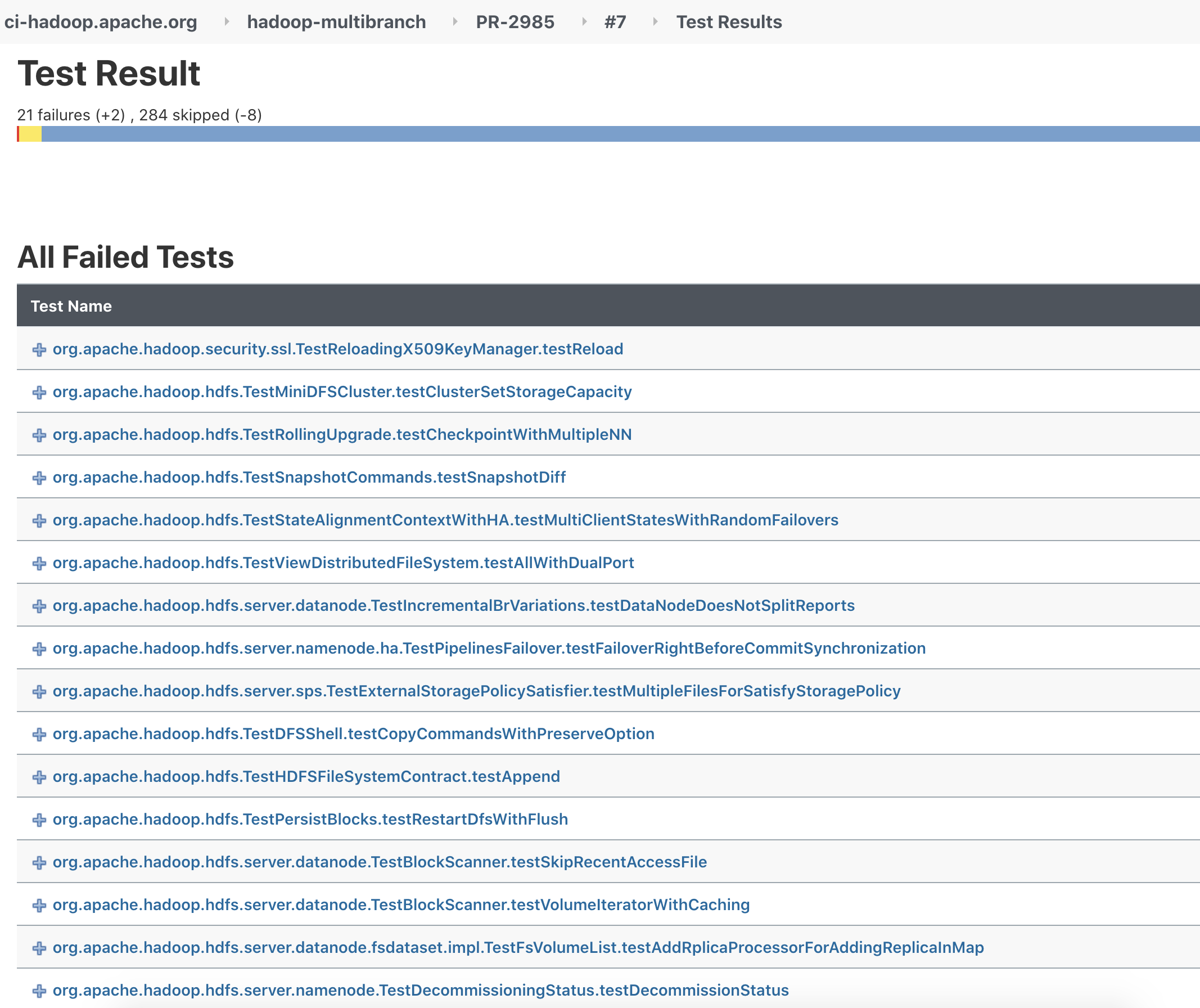Click plus icon next to testClusterSetStorageCapacity
1200x1008 pixels.
tap(39, 392)
